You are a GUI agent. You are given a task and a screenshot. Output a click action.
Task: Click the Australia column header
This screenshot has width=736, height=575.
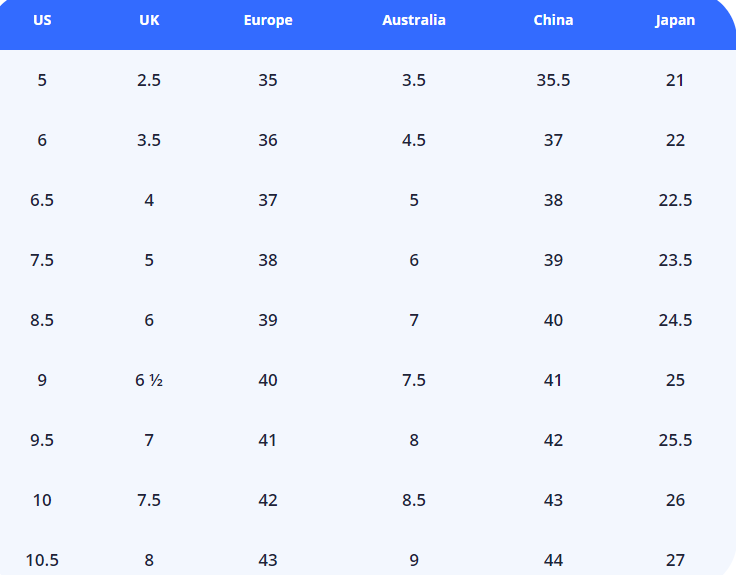[x=414, y=20]
